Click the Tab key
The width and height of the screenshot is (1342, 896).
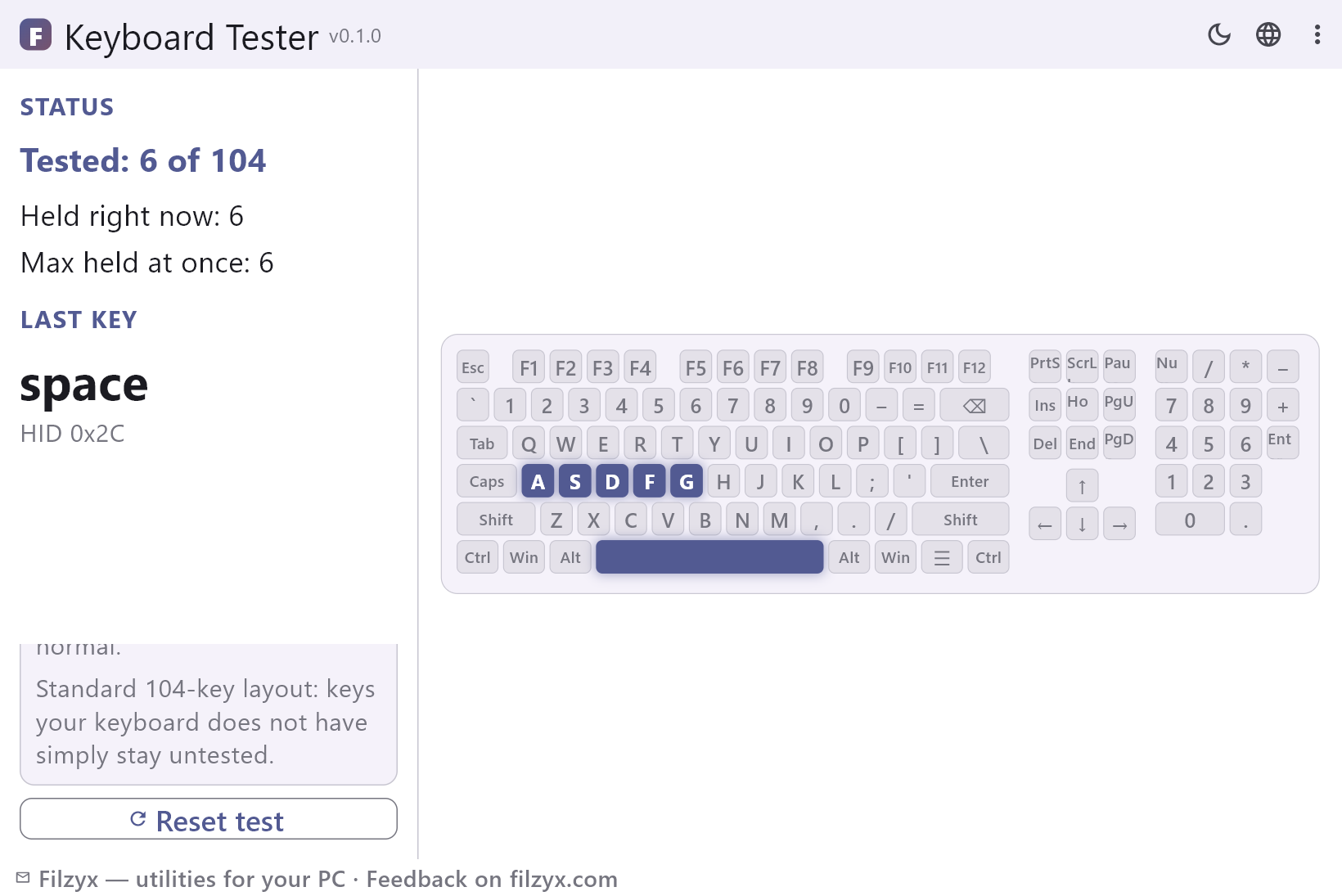tap(482, 443)
